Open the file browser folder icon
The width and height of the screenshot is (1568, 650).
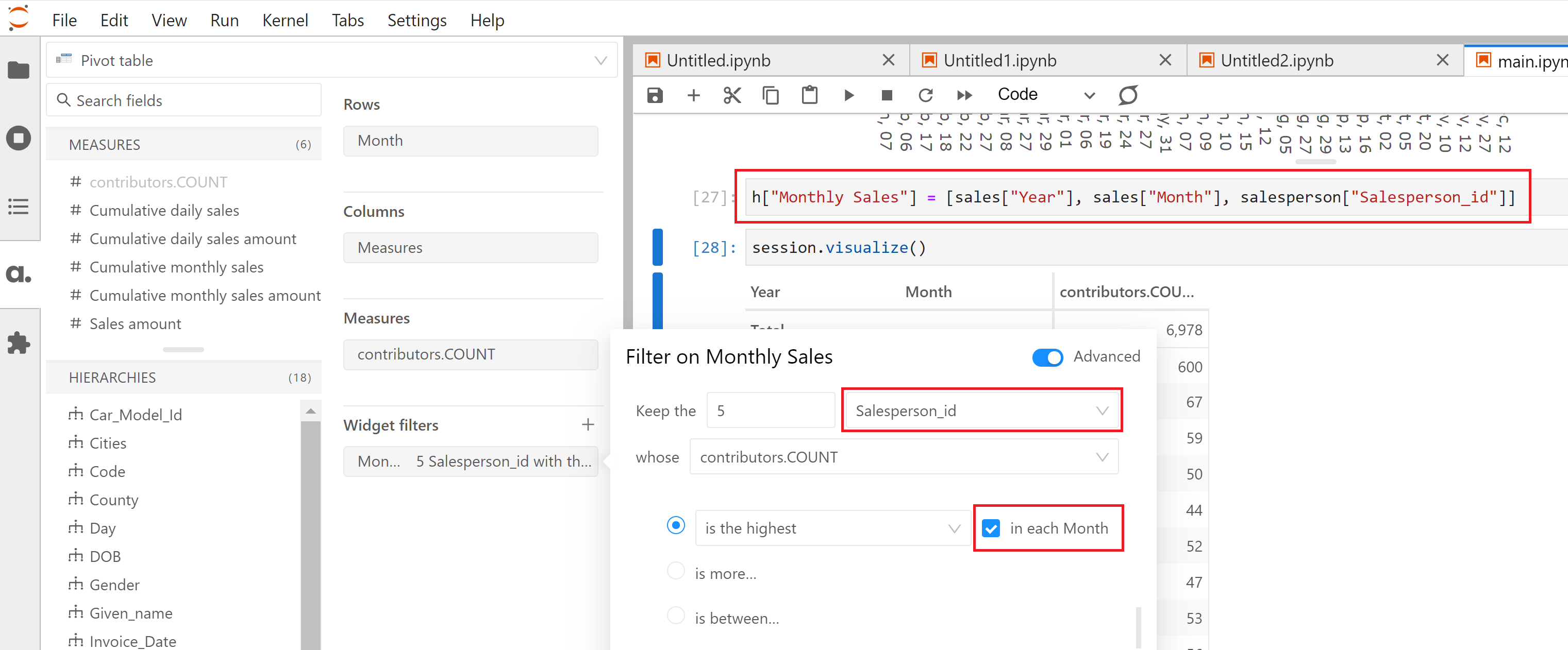click(18, 71)
